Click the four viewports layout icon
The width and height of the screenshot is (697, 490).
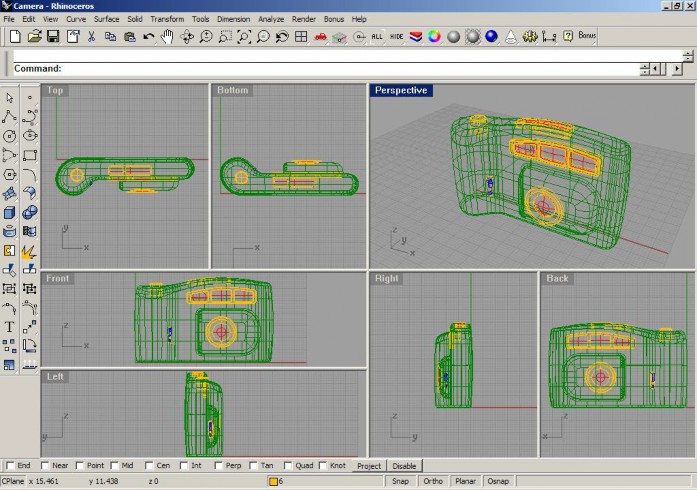[x=301, y=36]
